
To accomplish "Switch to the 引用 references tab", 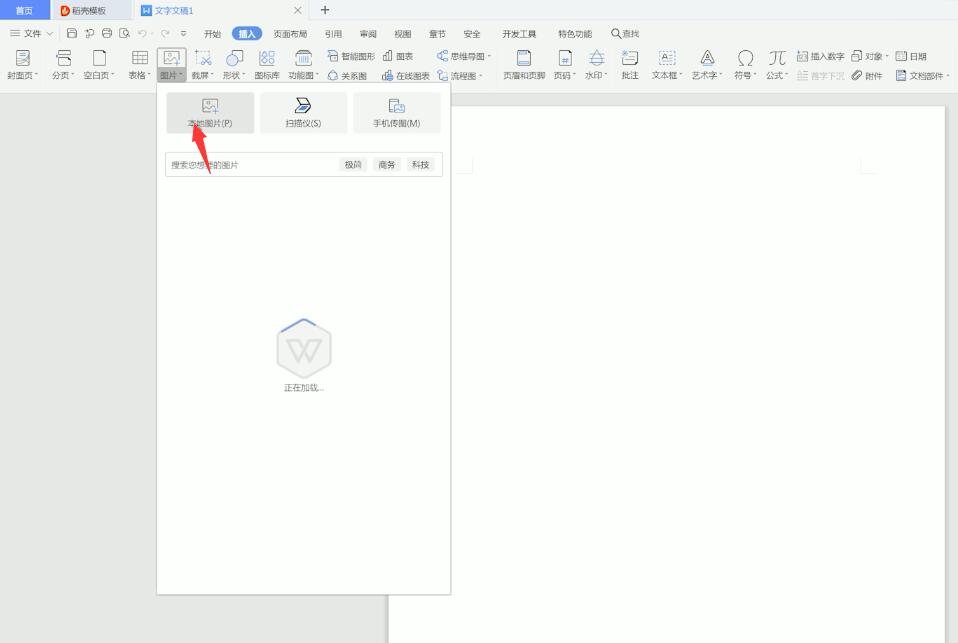I will (334, 34).
